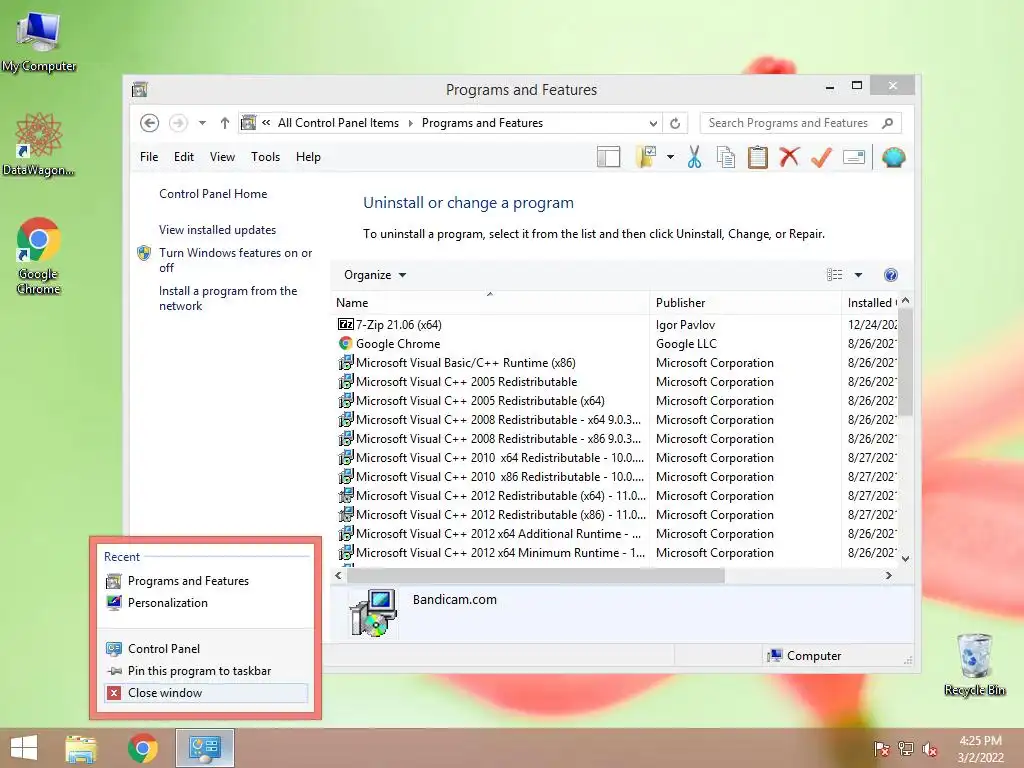The width and height of the screenshot is (1024, 768).
Task: Sort the list by Name column
Action: [x=490, y=302]
